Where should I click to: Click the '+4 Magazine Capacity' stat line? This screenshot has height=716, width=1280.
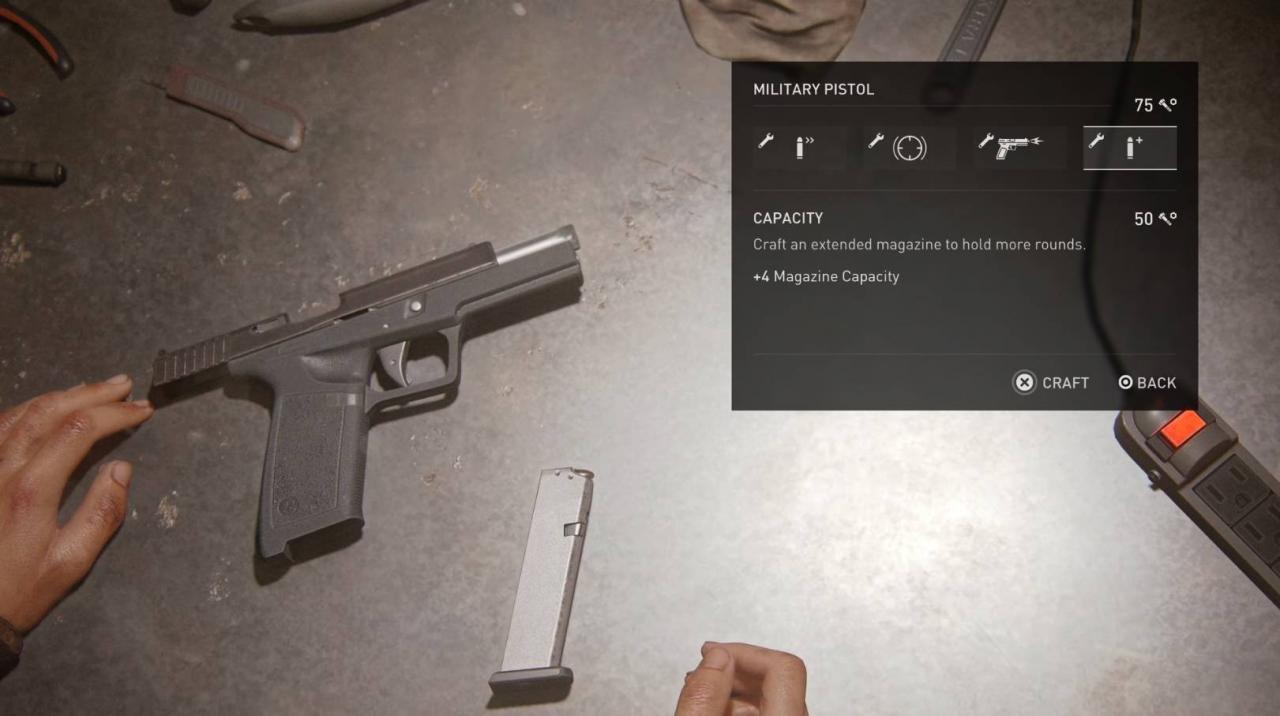pyautogui.click(x=826, y=277)
